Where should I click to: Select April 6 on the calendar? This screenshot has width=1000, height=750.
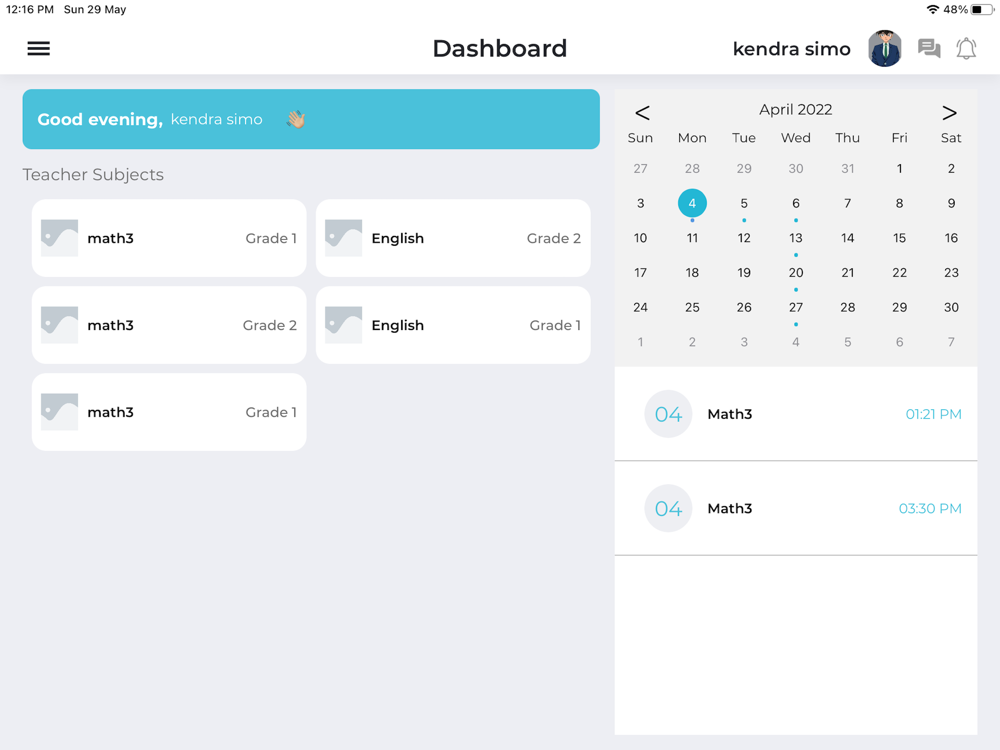click(x=796, y=203)
